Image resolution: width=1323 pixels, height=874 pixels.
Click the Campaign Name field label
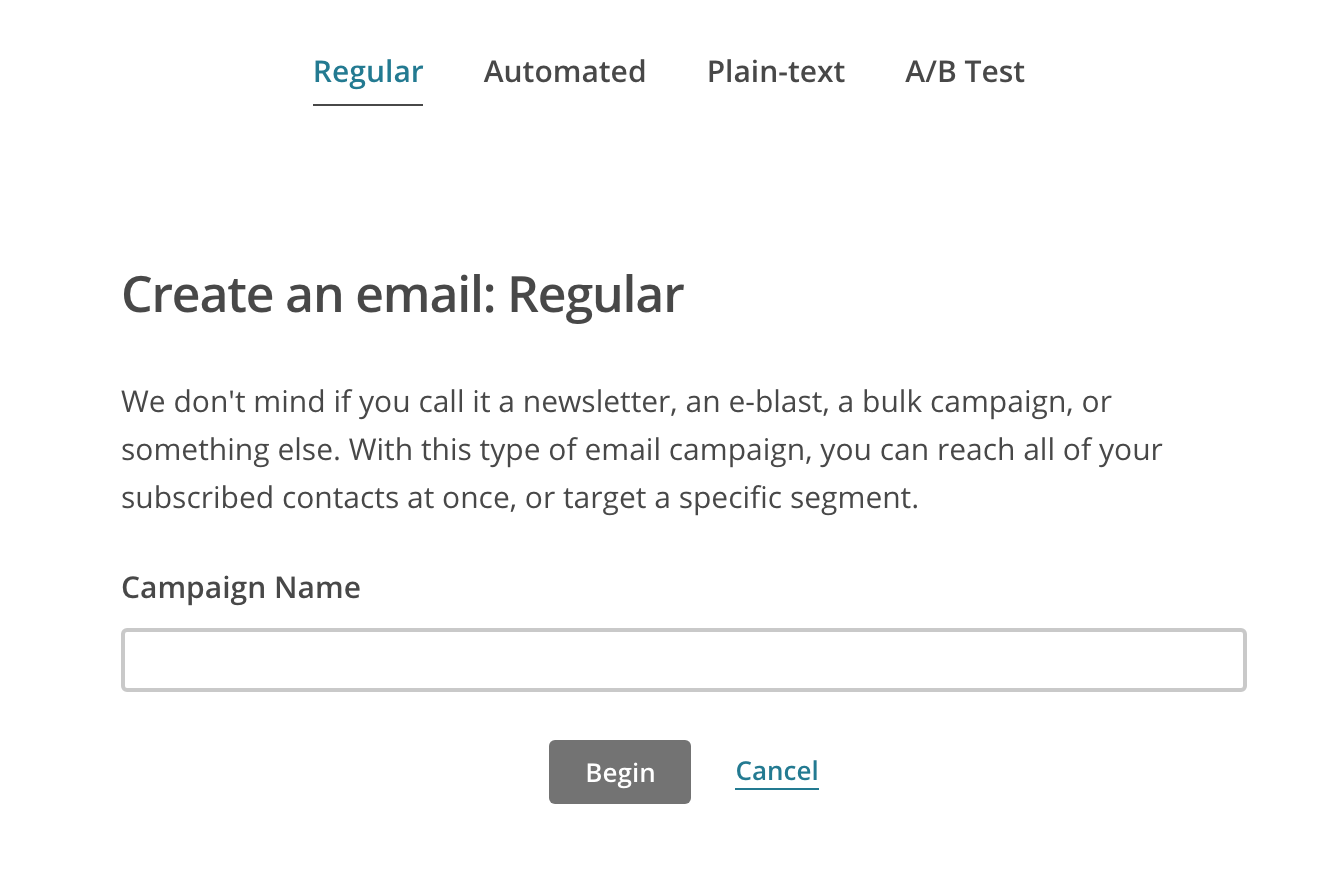coord(240,587)
